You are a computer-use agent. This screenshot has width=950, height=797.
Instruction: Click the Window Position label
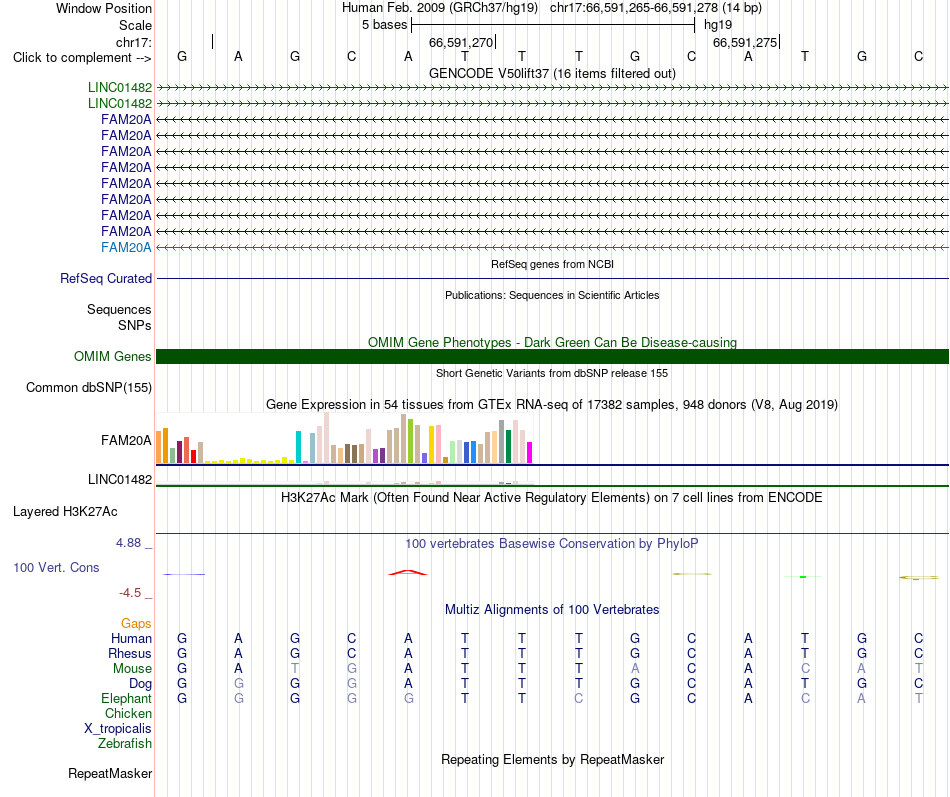[x=104, y=8]
